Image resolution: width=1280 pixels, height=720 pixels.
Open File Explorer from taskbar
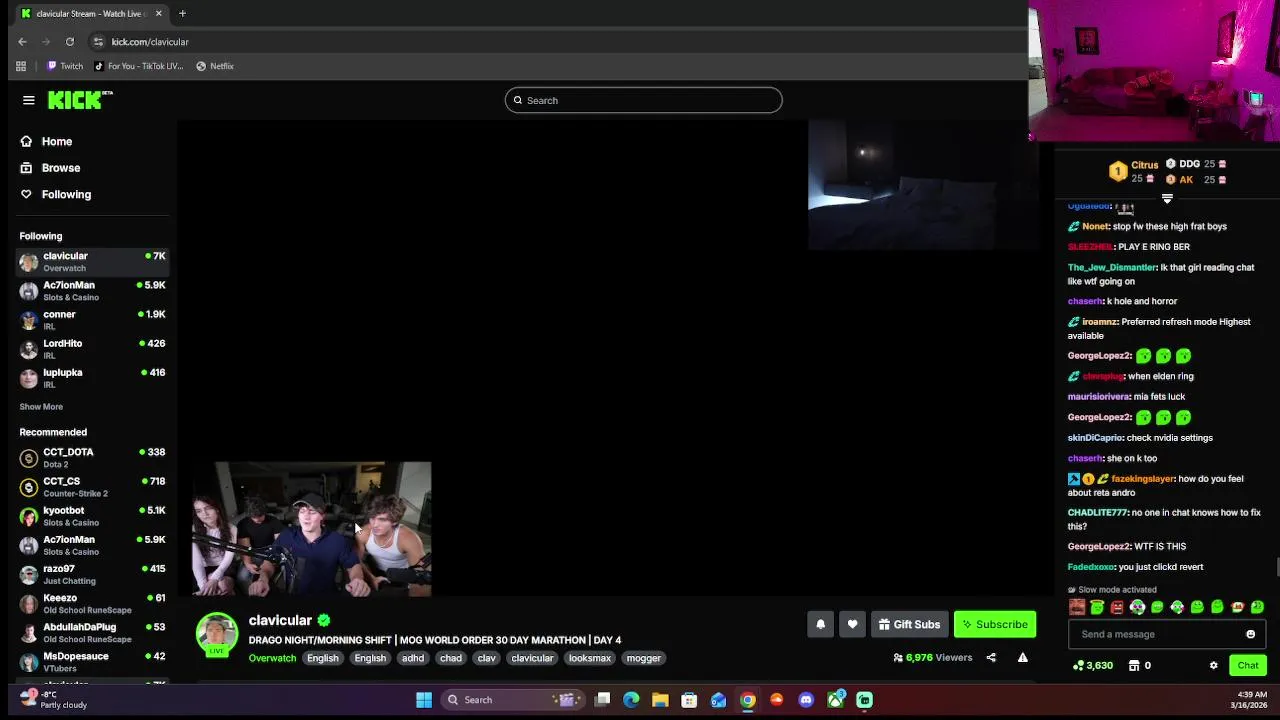(x=660, y=700)
